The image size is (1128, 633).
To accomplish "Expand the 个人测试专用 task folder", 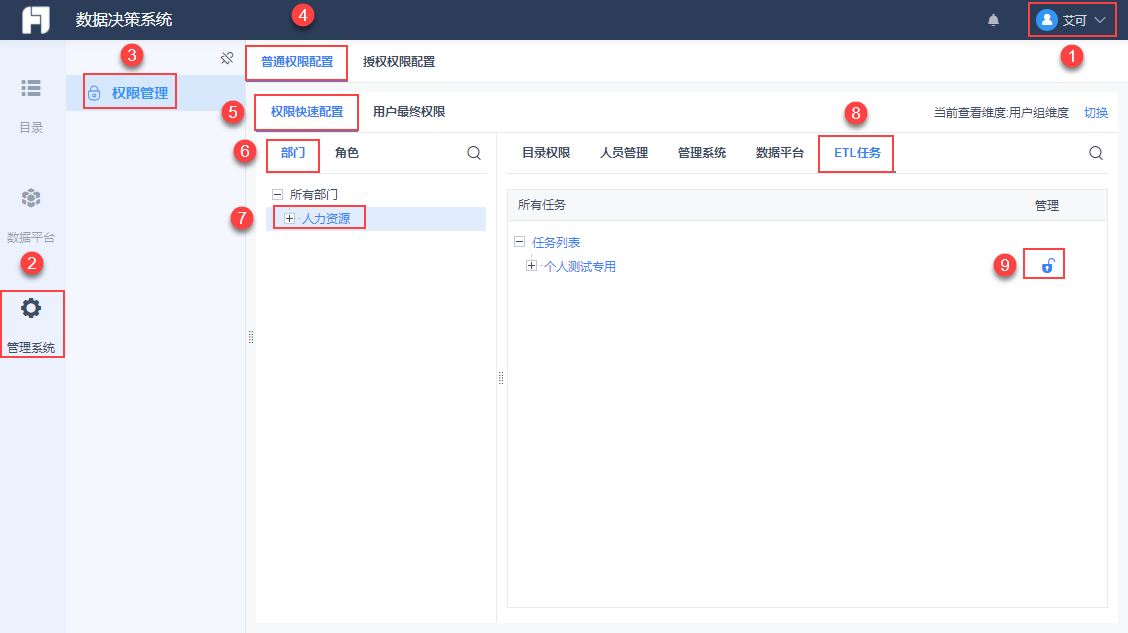I will tap(531, 266).
